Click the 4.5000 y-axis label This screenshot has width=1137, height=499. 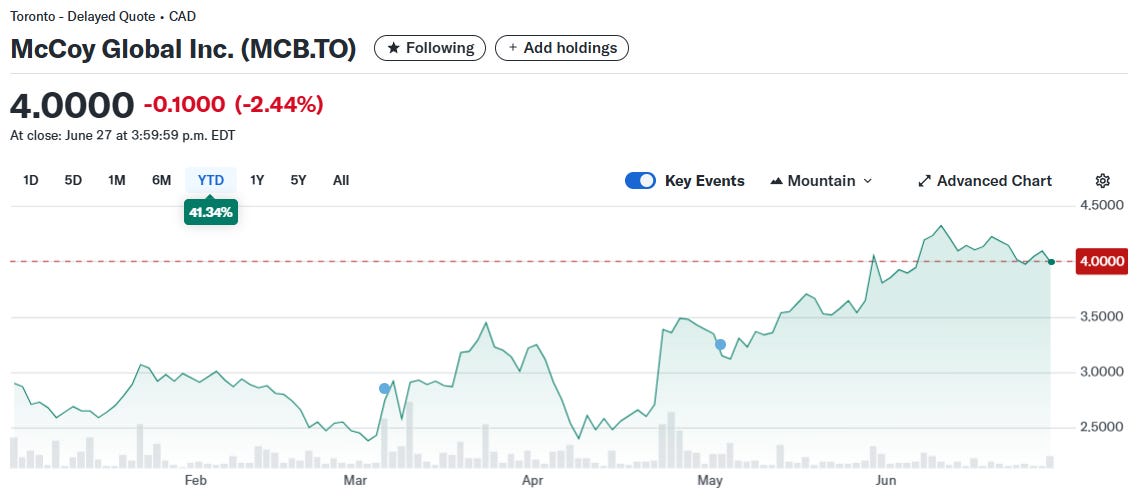(1100, 206)
